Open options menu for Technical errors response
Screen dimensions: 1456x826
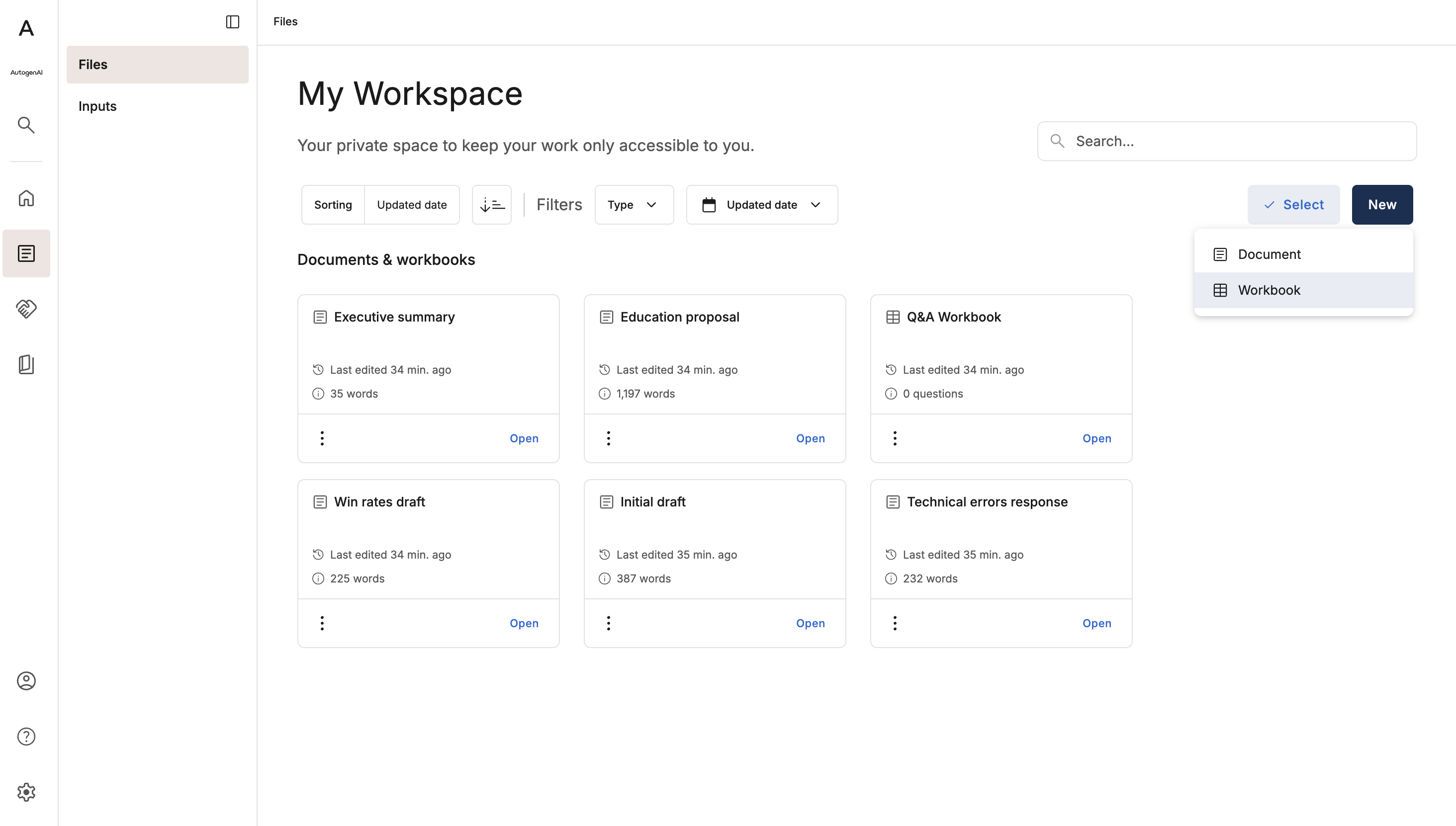[895, 623]
